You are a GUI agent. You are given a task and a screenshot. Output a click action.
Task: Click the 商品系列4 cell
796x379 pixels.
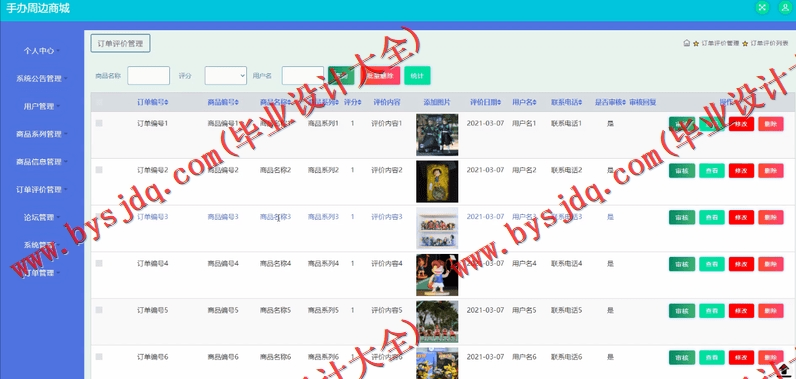tap(323, 263)
